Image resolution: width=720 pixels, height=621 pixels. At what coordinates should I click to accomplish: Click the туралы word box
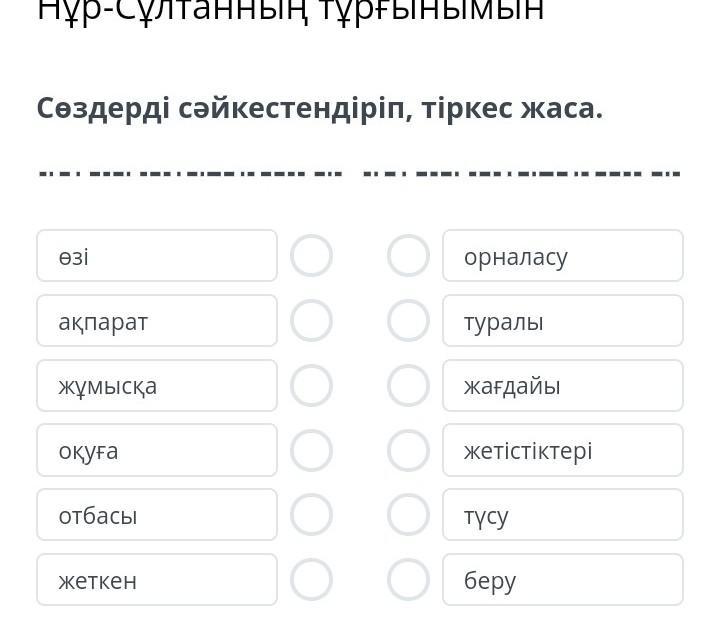click(x=563, y=321)
